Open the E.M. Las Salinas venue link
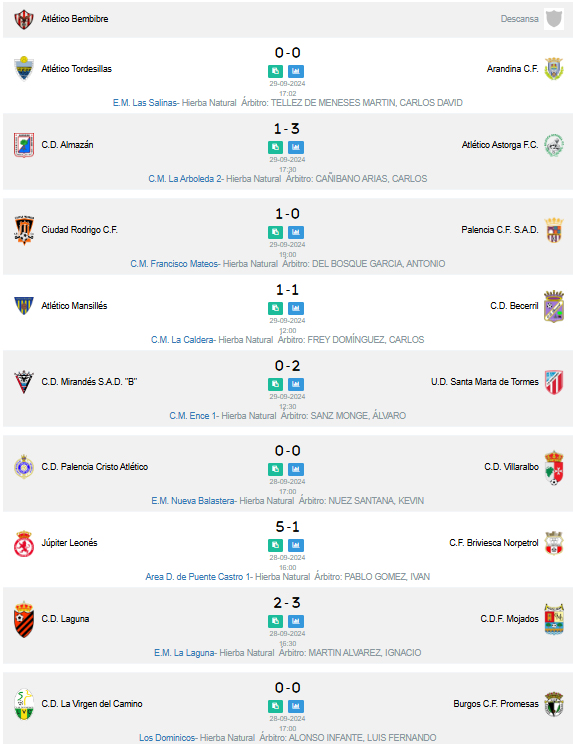Image resolution: width=573 pixels, height=744 pixels. tap(145, 102)
